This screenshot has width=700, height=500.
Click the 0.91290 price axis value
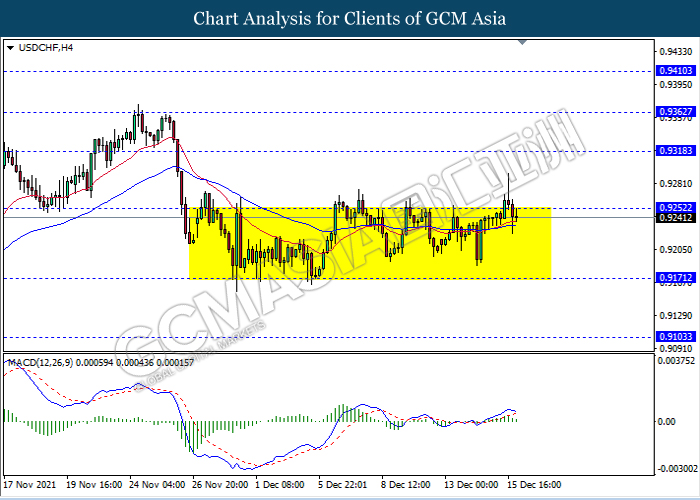click(676, 316)
